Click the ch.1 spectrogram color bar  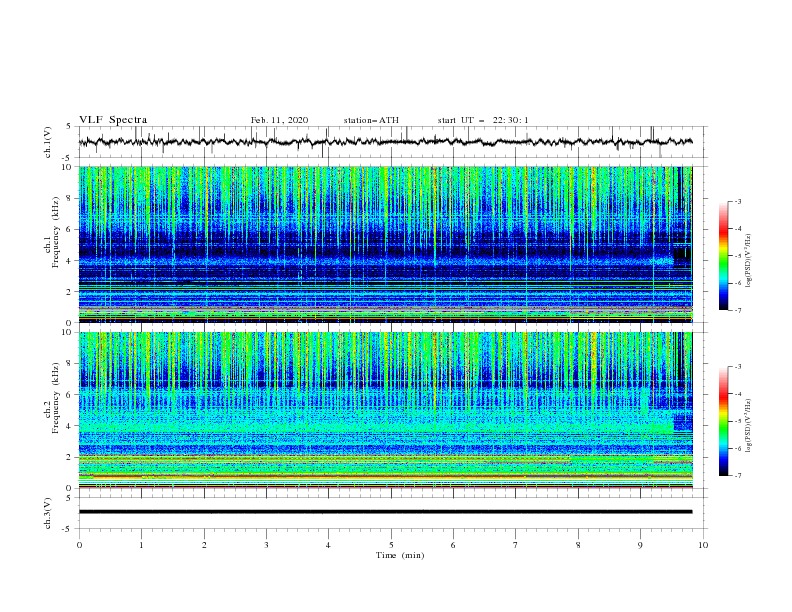pyautogui.click(x=723, y=256)
